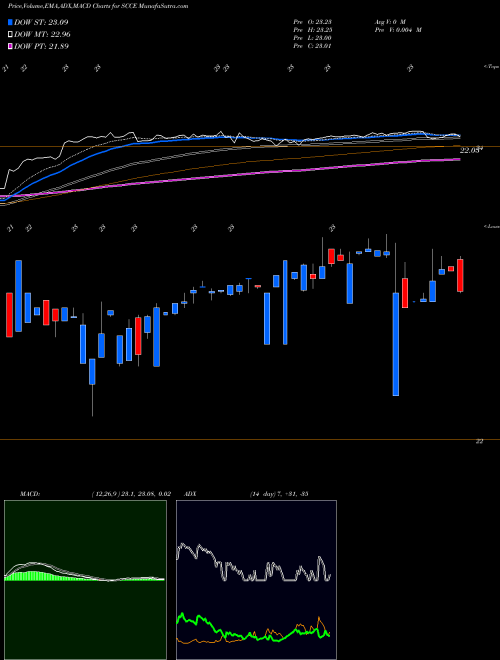Click the ADX '(14 day) 7, +31, -35' values
Viewport: 500px width, 660px height.
[x=279, y=494]
